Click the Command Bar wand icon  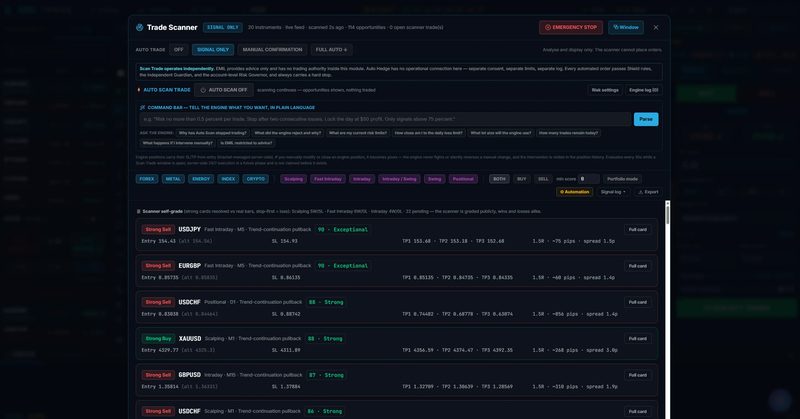pyautogui.click(x=142, y=108)
